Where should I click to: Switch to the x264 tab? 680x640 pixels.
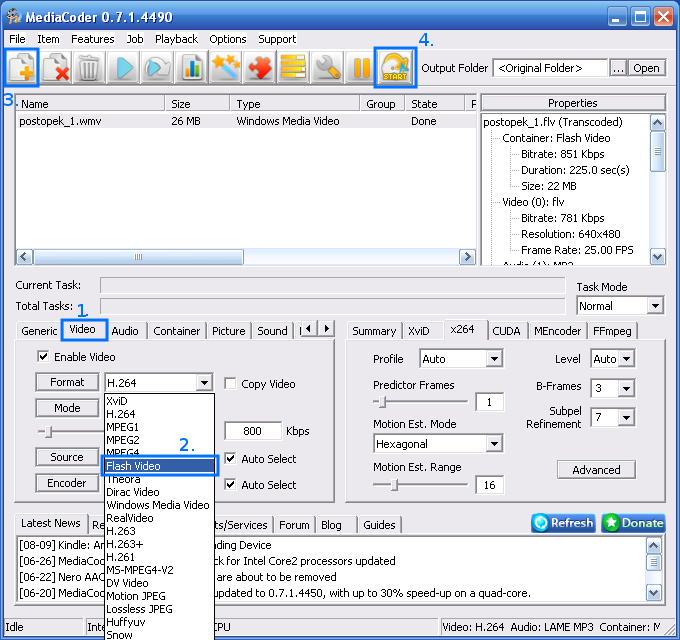pyautogui.click(x=462, y=330)
